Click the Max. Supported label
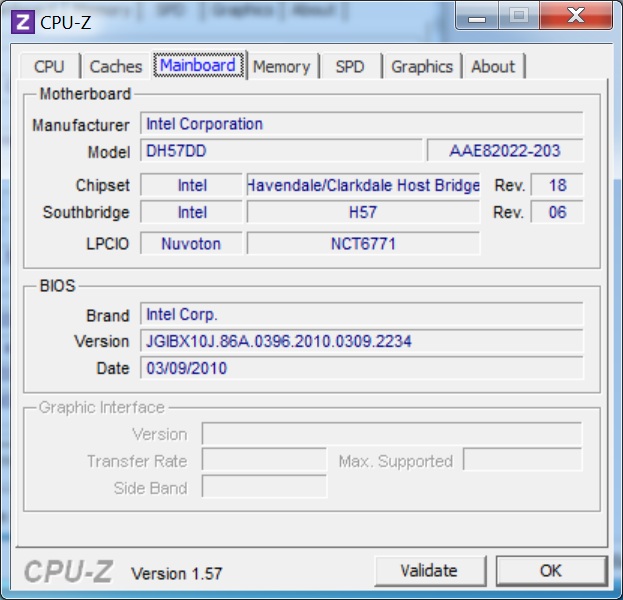Screen dimensions: 623x600 click(x=396, y=462)
